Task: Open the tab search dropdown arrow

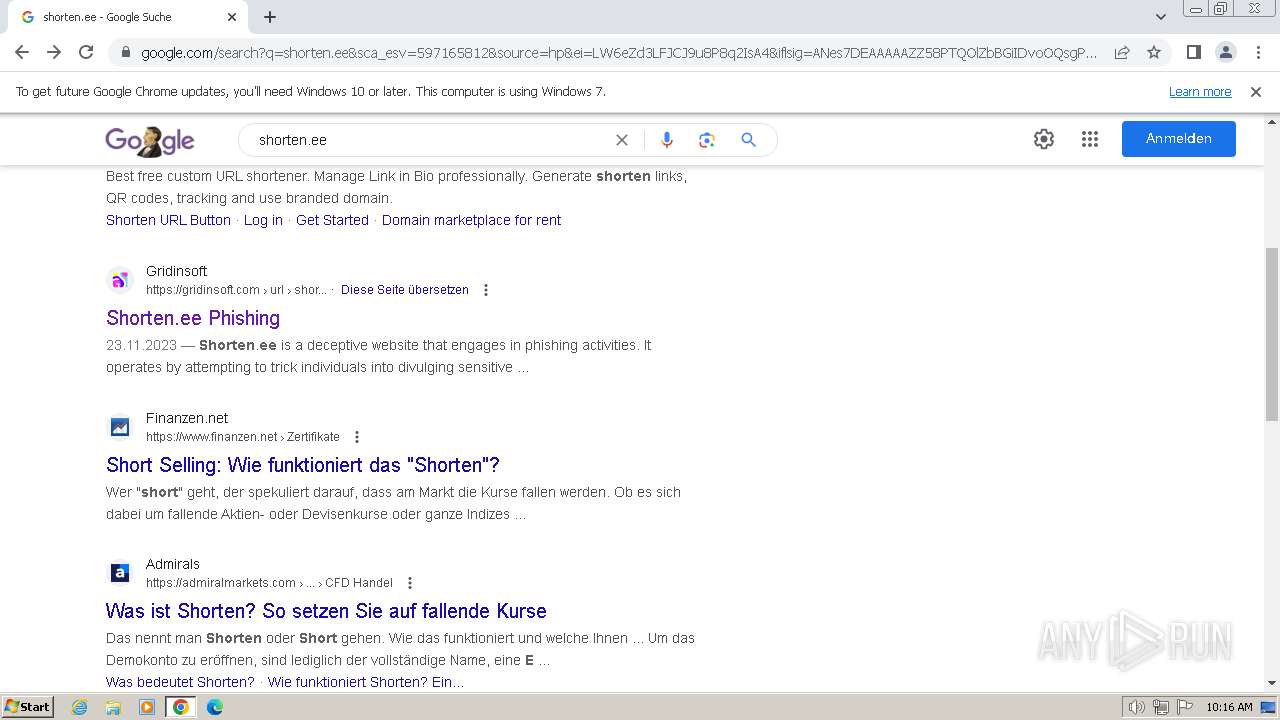Action: tap(1161, 17)
